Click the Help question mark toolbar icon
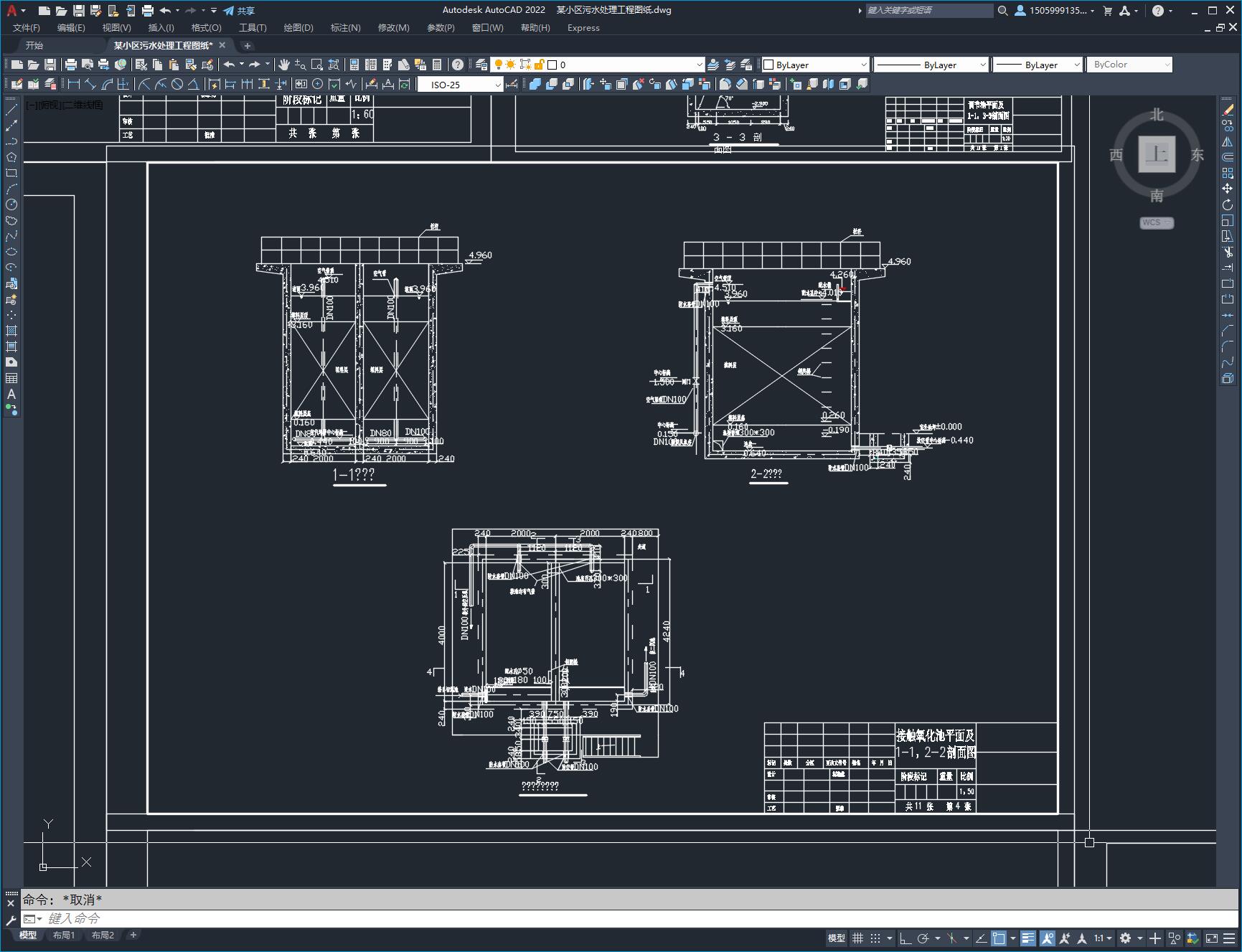The width and height of the screenshot is (1242, 952). point(458,65)
